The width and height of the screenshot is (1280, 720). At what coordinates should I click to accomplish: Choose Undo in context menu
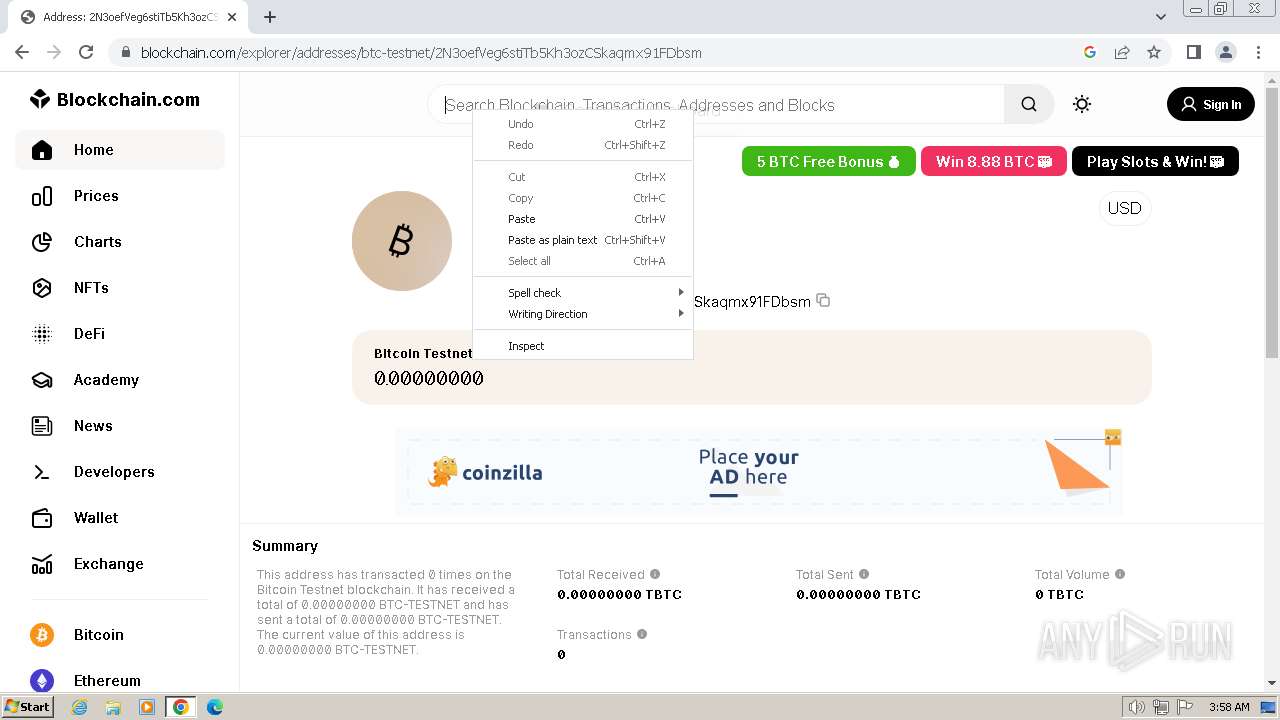click(583, 124)
